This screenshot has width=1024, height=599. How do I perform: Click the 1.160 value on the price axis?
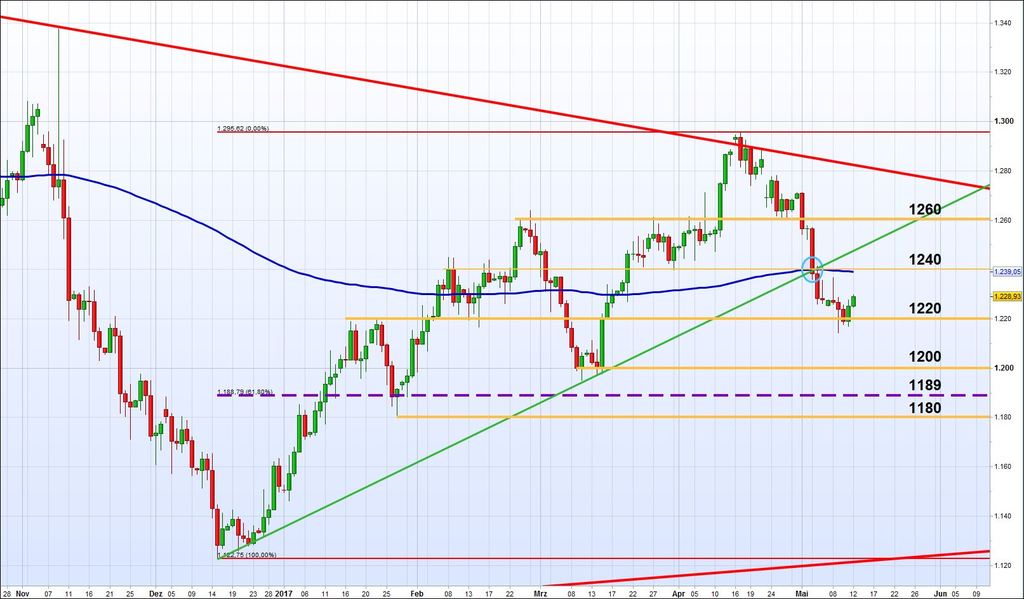(1003, 467)
